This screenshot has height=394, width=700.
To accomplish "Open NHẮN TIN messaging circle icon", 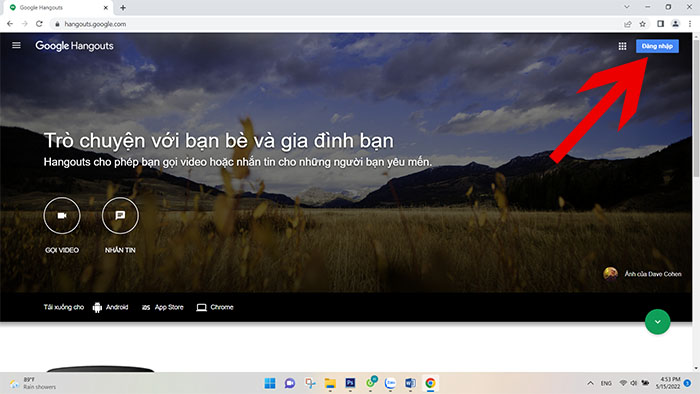I will [120, 216].
